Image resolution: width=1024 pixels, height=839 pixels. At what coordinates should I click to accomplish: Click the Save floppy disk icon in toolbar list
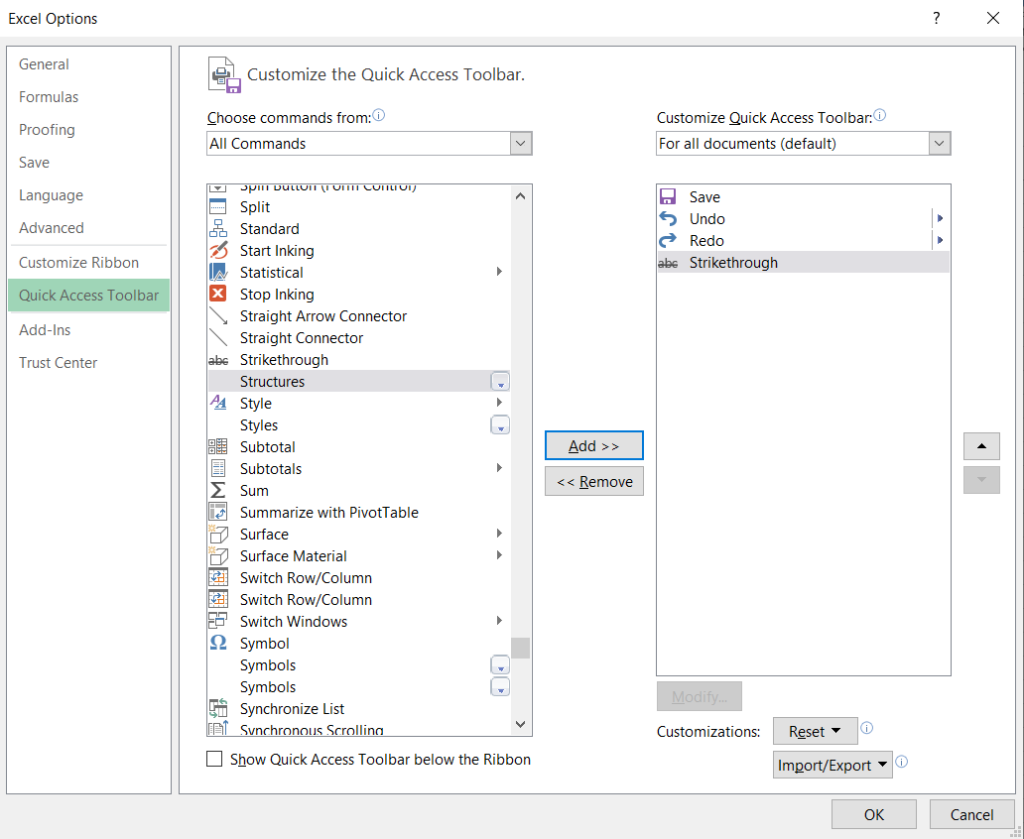(x=668, y=197)
